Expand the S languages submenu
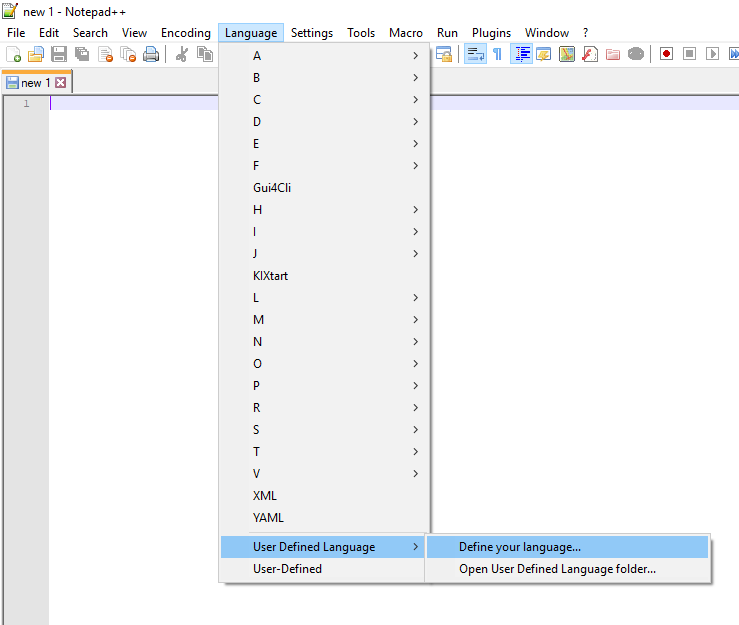The image size is (739, 625). [325, 430]
